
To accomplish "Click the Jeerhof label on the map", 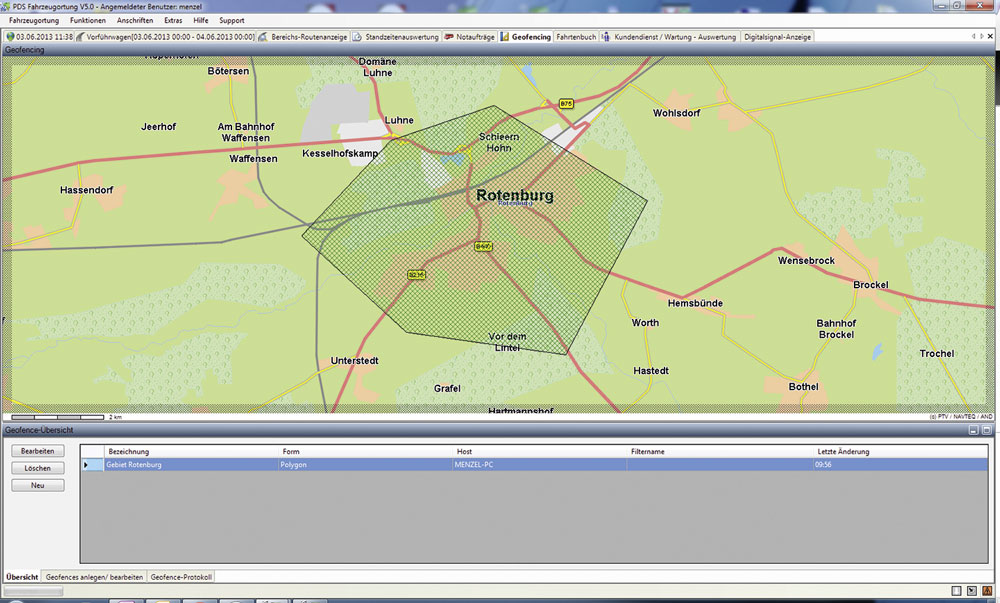I will (x=158, y=127).
